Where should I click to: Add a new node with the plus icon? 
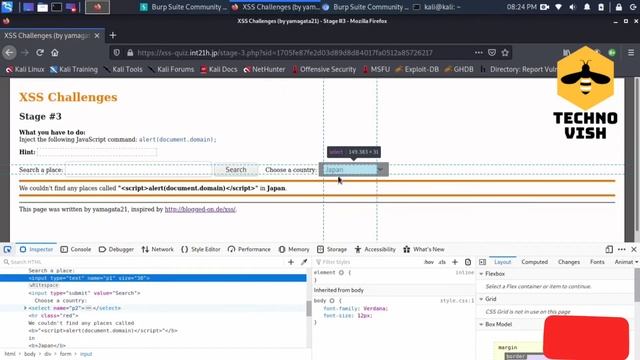click(x=291, y=262)
